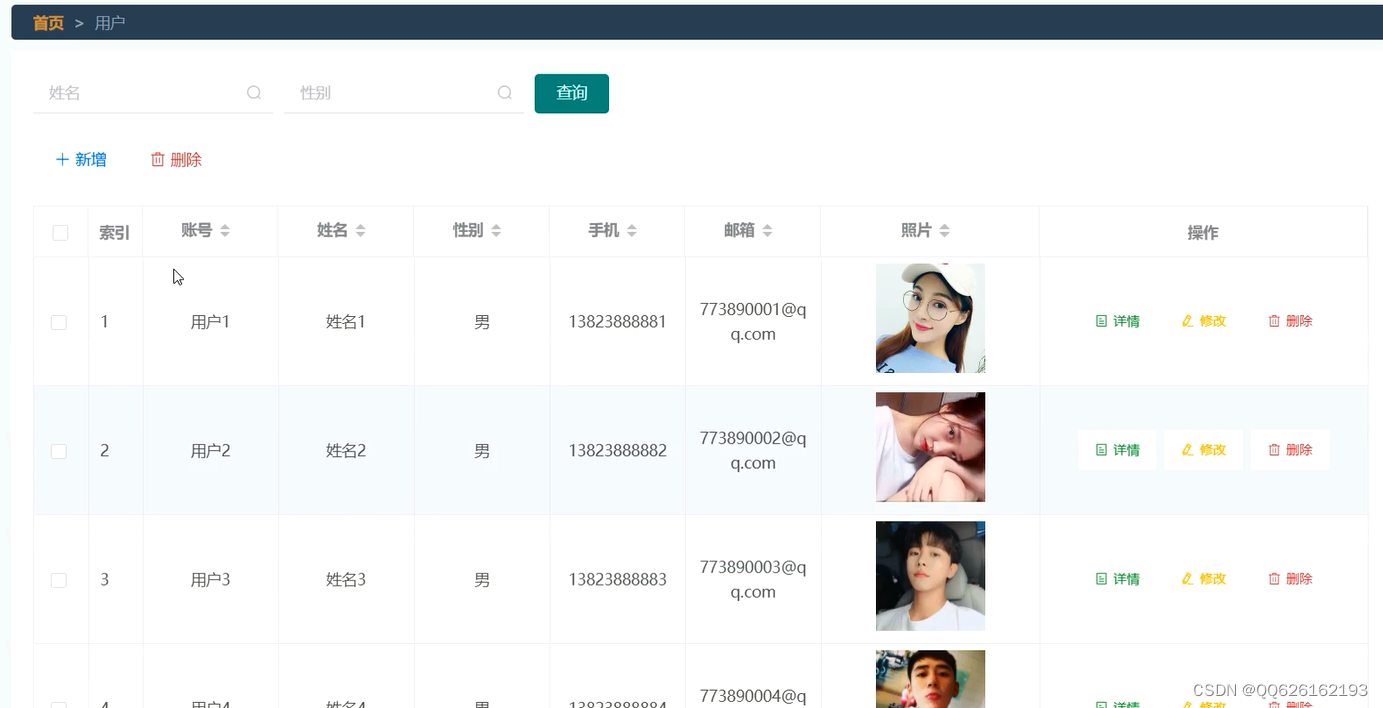Go to 首页 in breadcrumb
1383x708 pixels.
coord(48,22)
